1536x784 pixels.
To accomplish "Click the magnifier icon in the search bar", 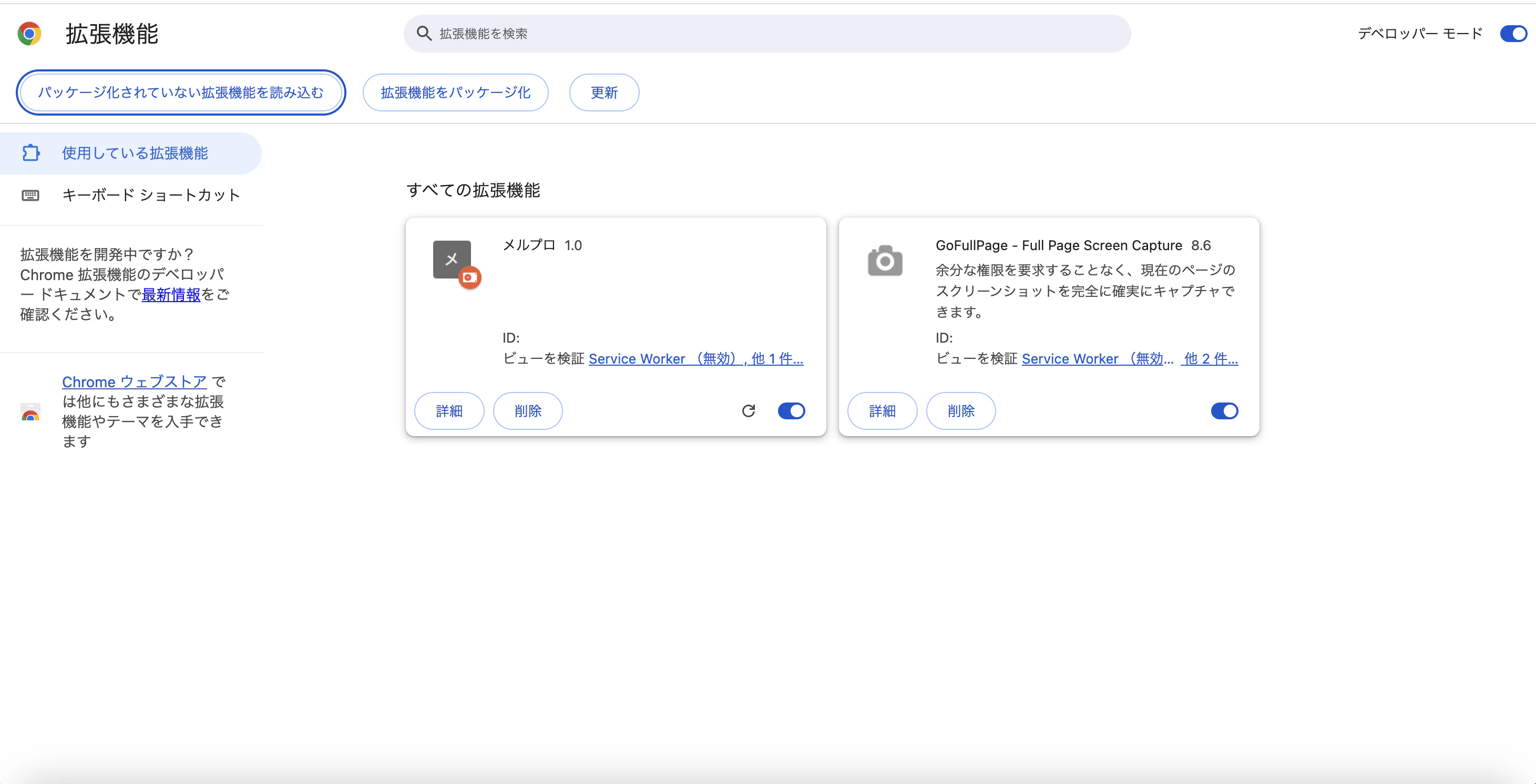I will pyautogui.click(x=423, y=34).
